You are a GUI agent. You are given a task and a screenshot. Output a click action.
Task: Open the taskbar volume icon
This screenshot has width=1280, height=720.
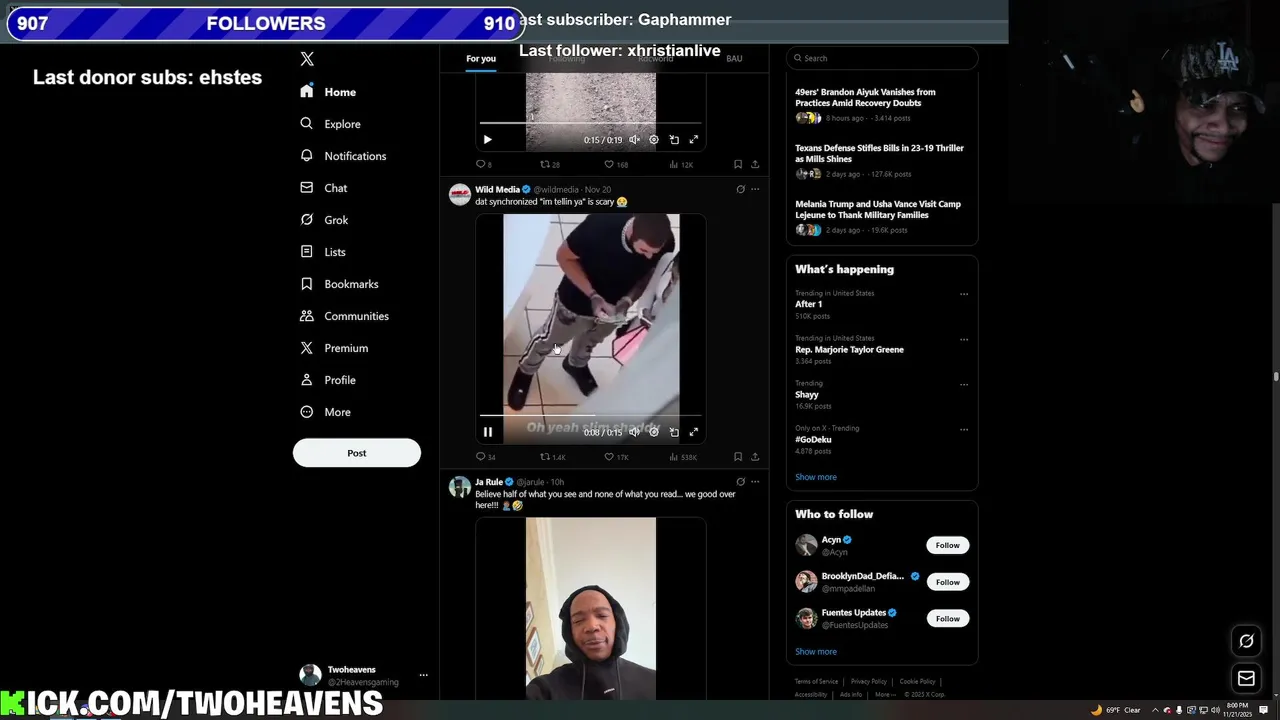point(1215,710)
